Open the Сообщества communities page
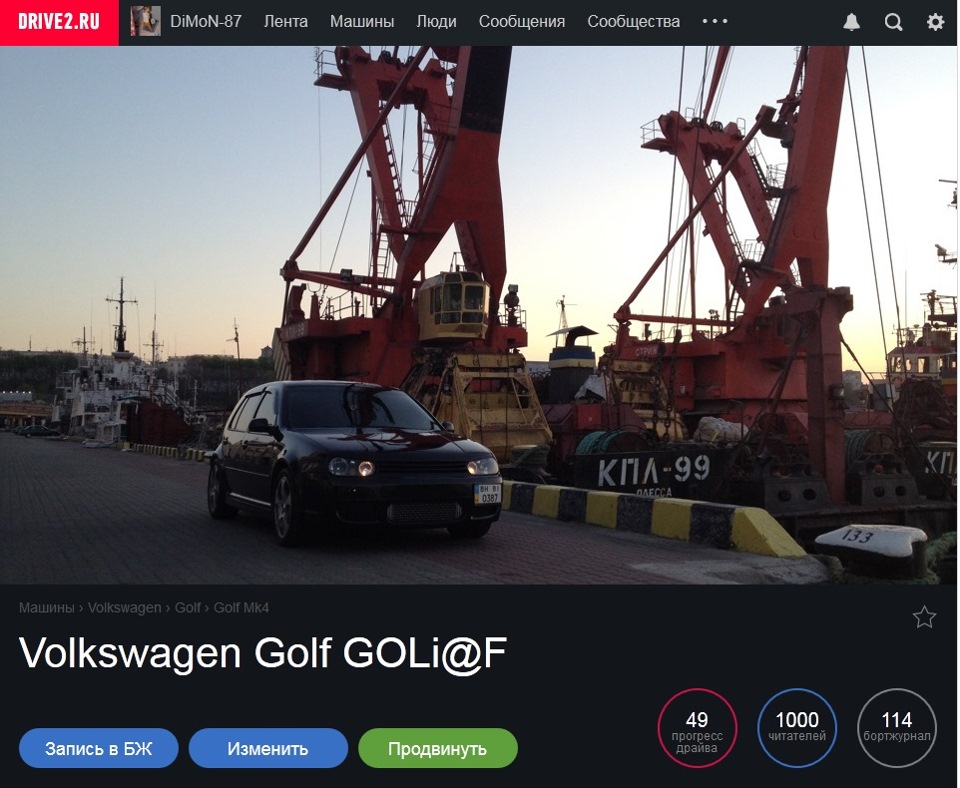The height and width of the screenshot is (788, 960). pyautogui.click(x=634, y=21)
